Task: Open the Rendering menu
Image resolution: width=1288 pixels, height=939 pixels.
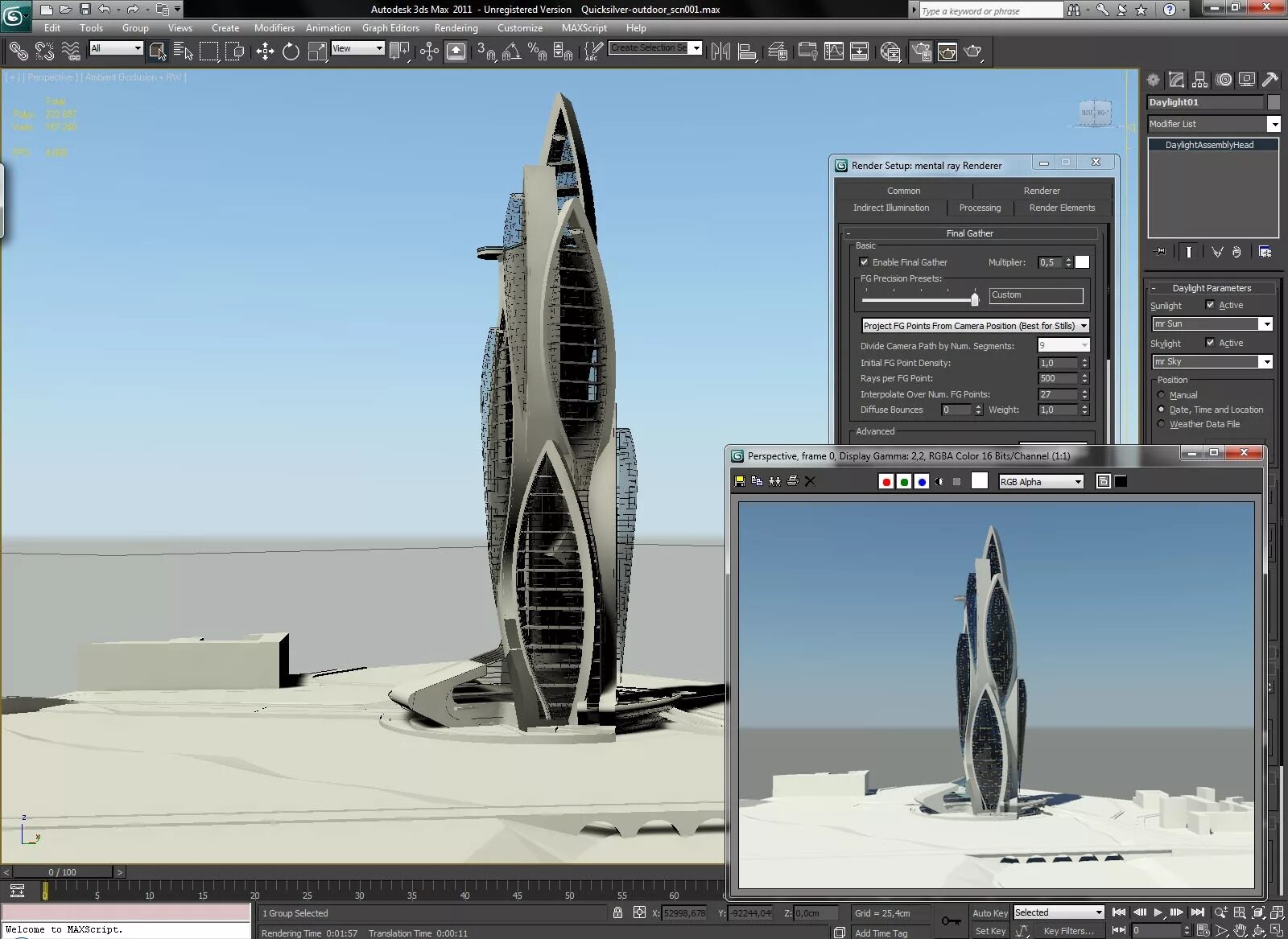Action: coord(456,27)
